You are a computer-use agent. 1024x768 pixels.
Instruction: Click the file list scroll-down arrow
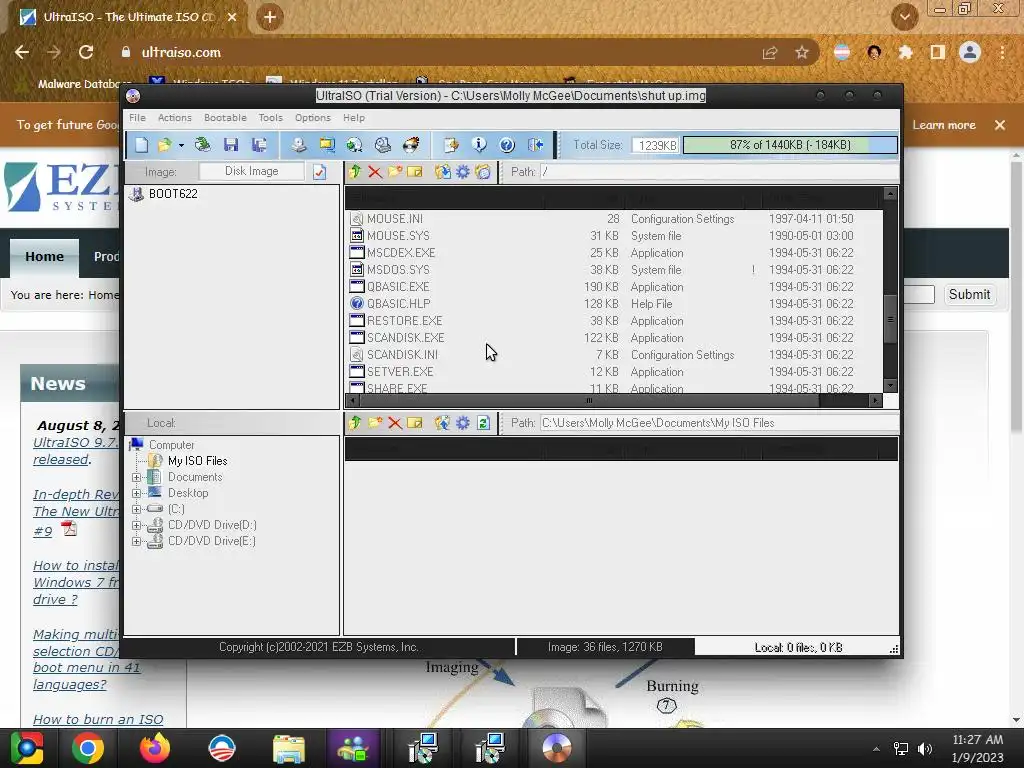889,386
